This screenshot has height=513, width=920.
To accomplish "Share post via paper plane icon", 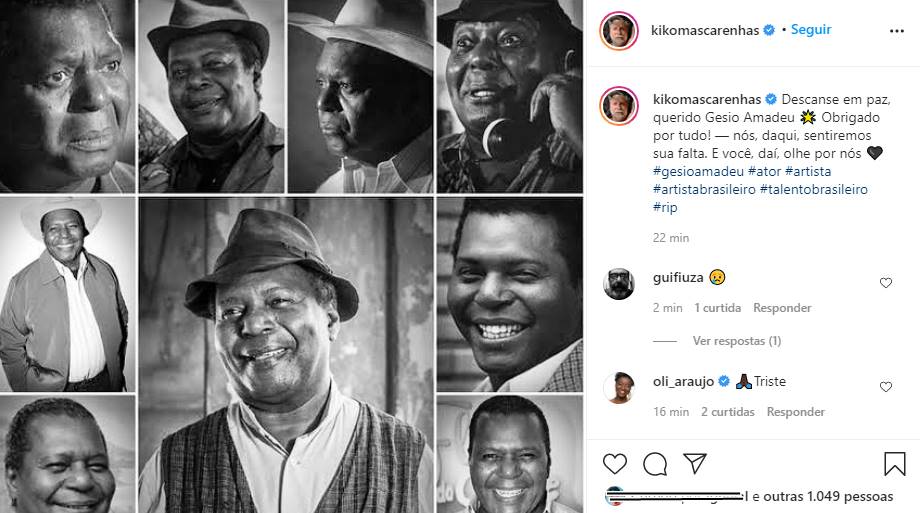I will (695, 464).
